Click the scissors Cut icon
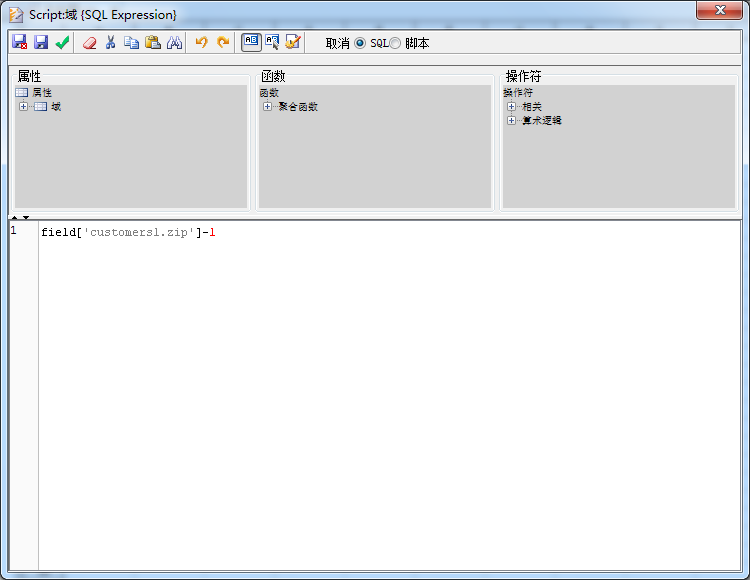This screenshot has height=580, width=750. (x=110, y=43)
